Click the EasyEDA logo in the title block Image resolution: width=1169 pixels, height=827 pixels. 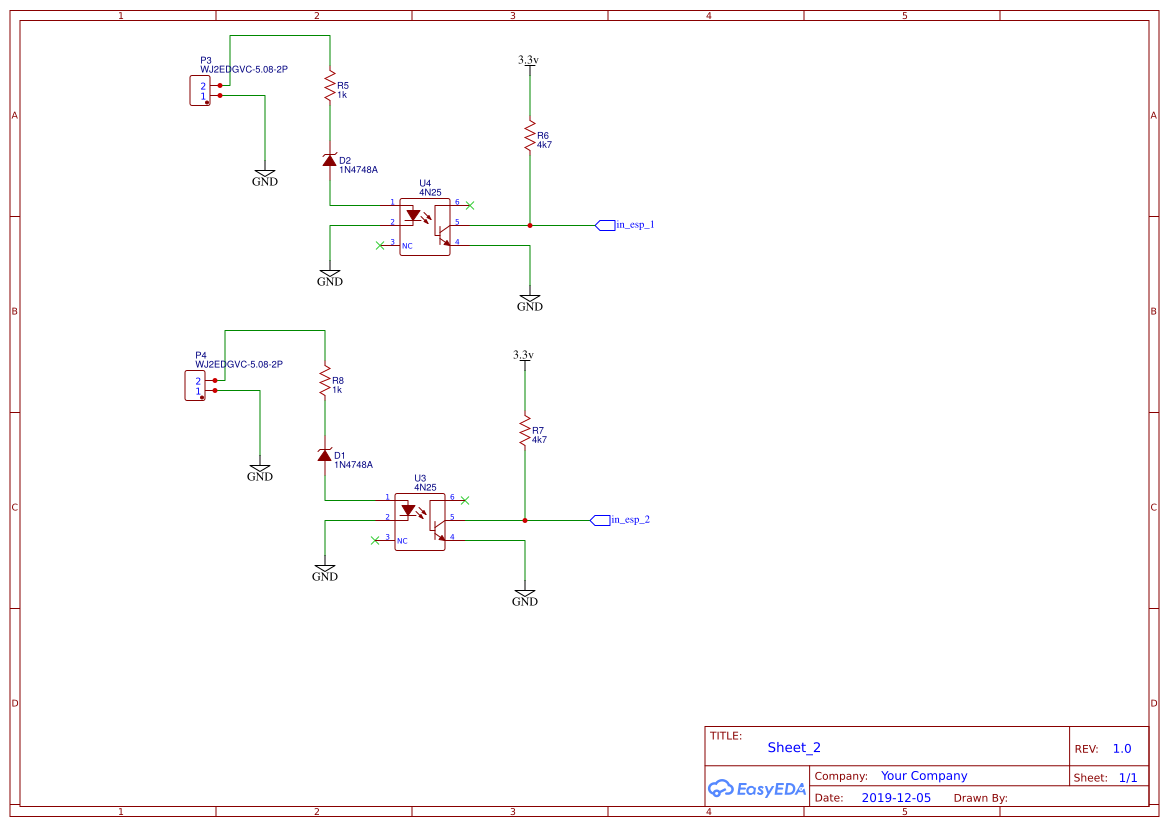pos(757,788)
